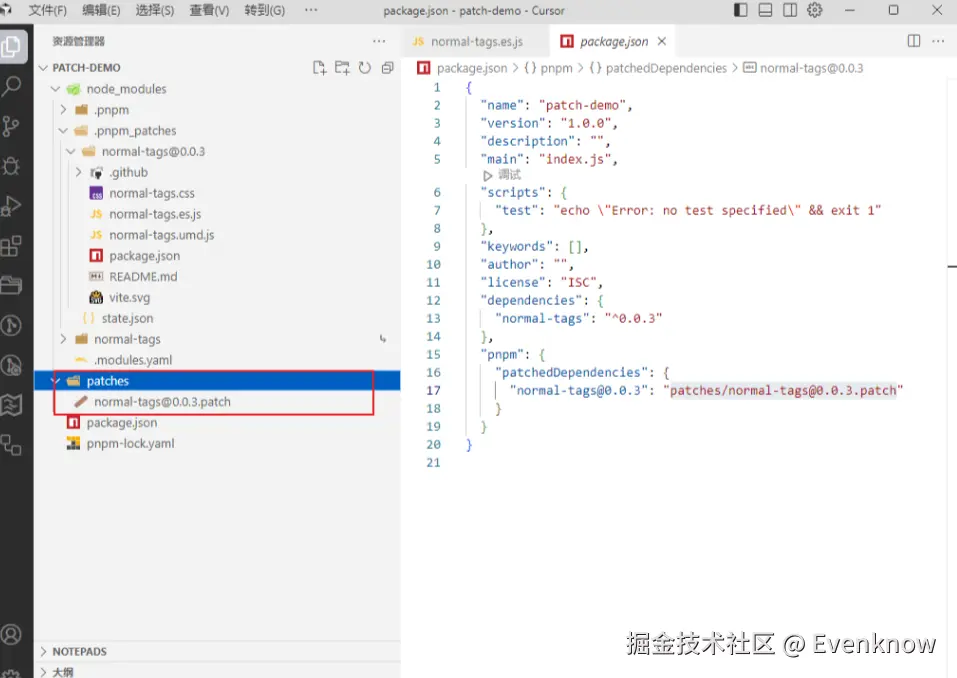Image resolution: width=957 pixels, height=678 pixels.
Task: Click the New Folder icon in explorer
Action: click(x=342, y=68)
